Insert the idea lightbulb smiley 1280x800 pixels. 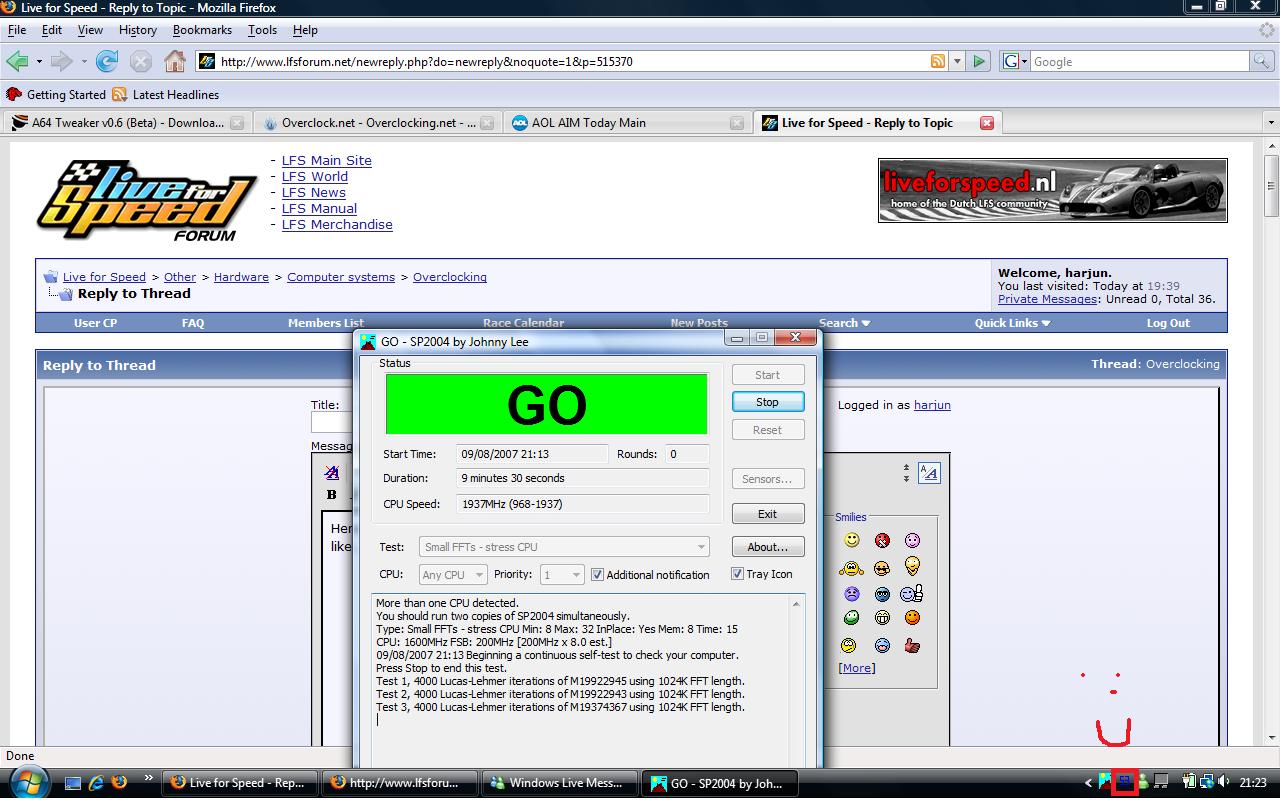(x=912, y=566)
